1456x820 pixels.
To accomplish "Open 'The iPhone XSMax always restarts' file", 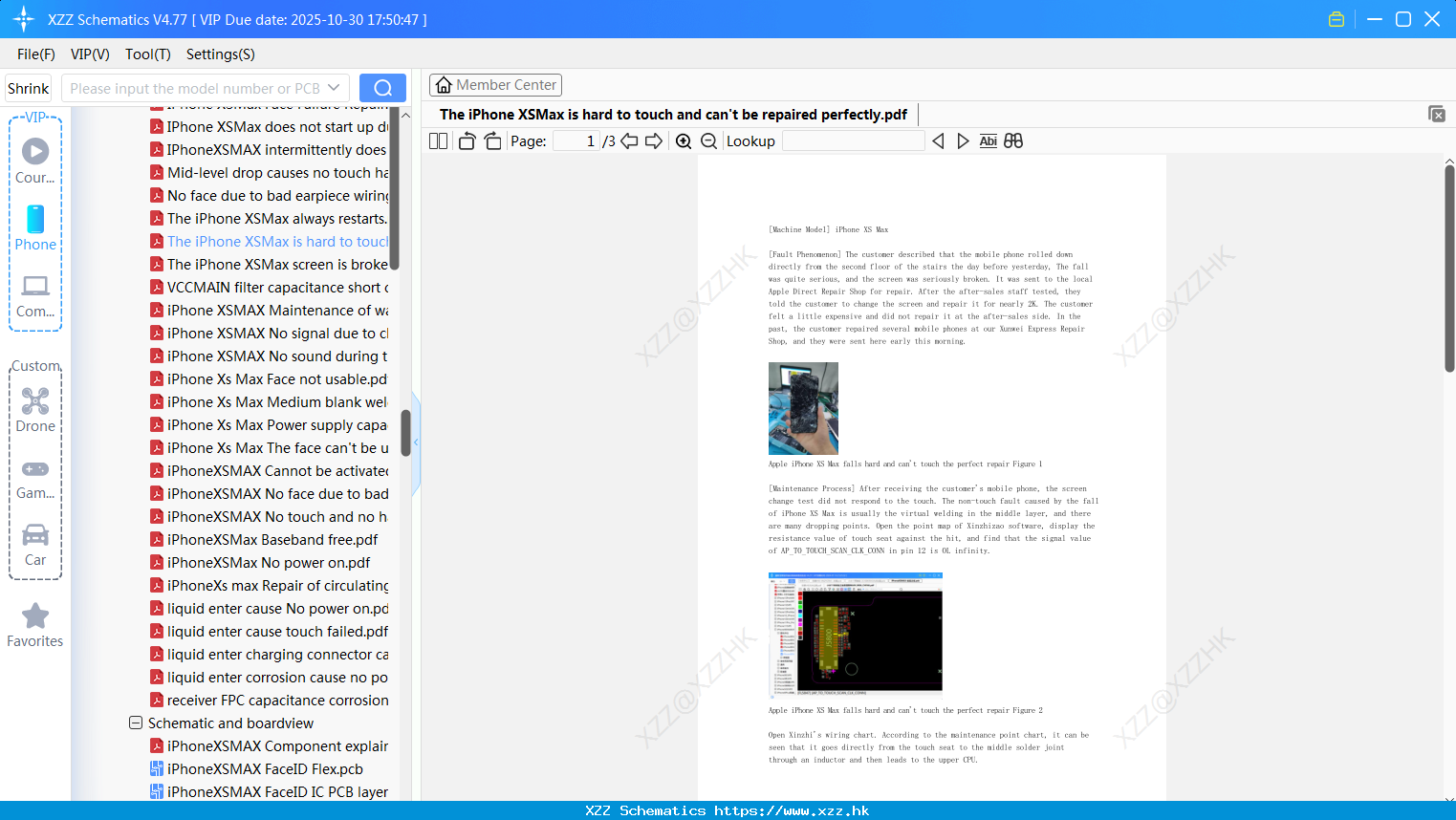I will tap(270, 219).
